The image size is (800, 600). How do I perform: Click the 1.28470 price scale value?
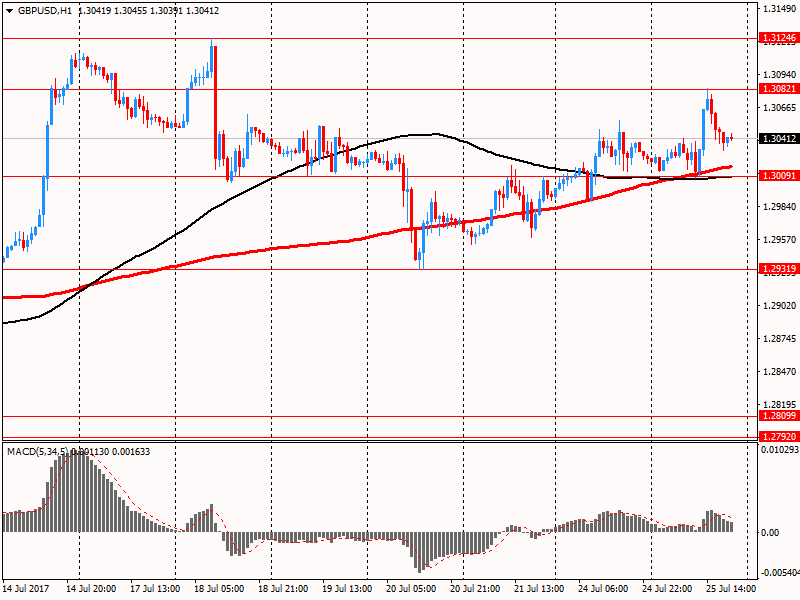pyautogui.click(x=780, y=371)
